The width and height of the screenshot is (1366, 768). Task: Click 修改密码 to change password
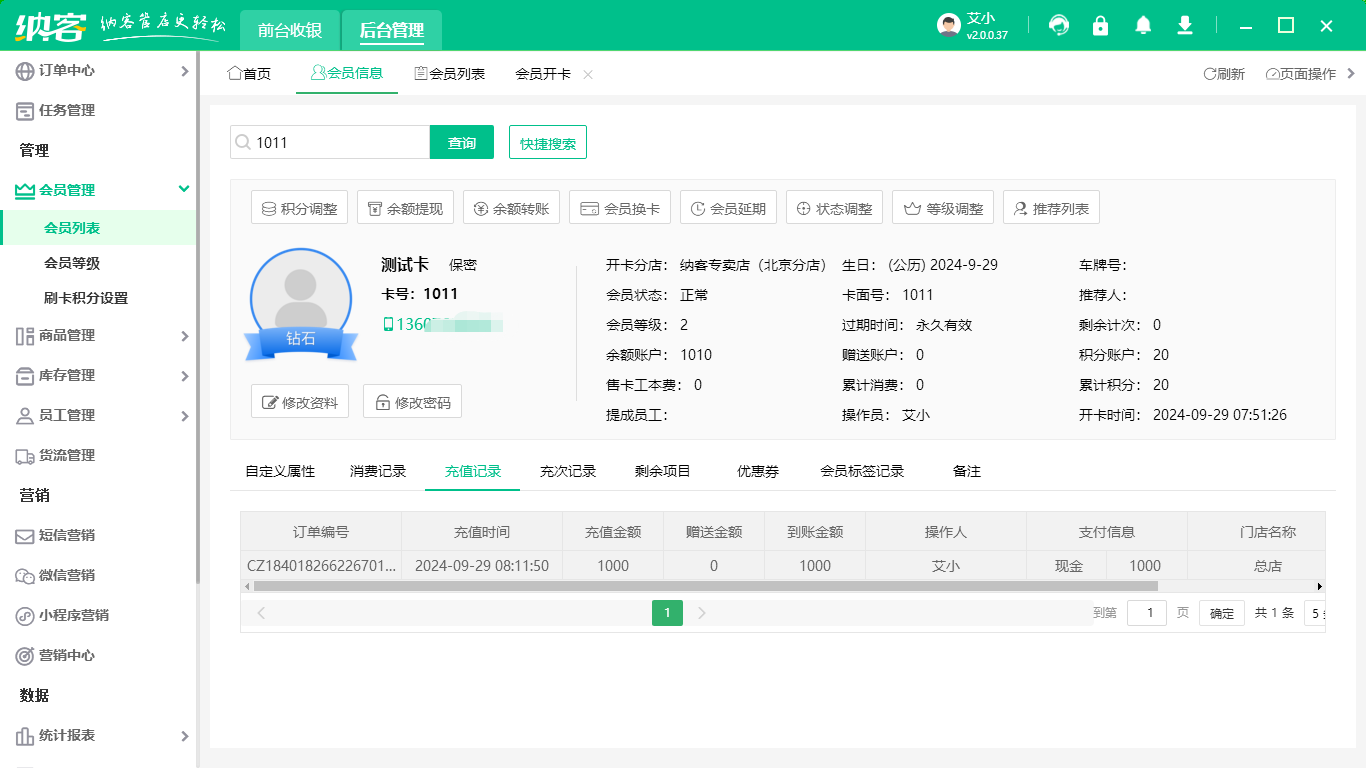(x=412, y=400)
